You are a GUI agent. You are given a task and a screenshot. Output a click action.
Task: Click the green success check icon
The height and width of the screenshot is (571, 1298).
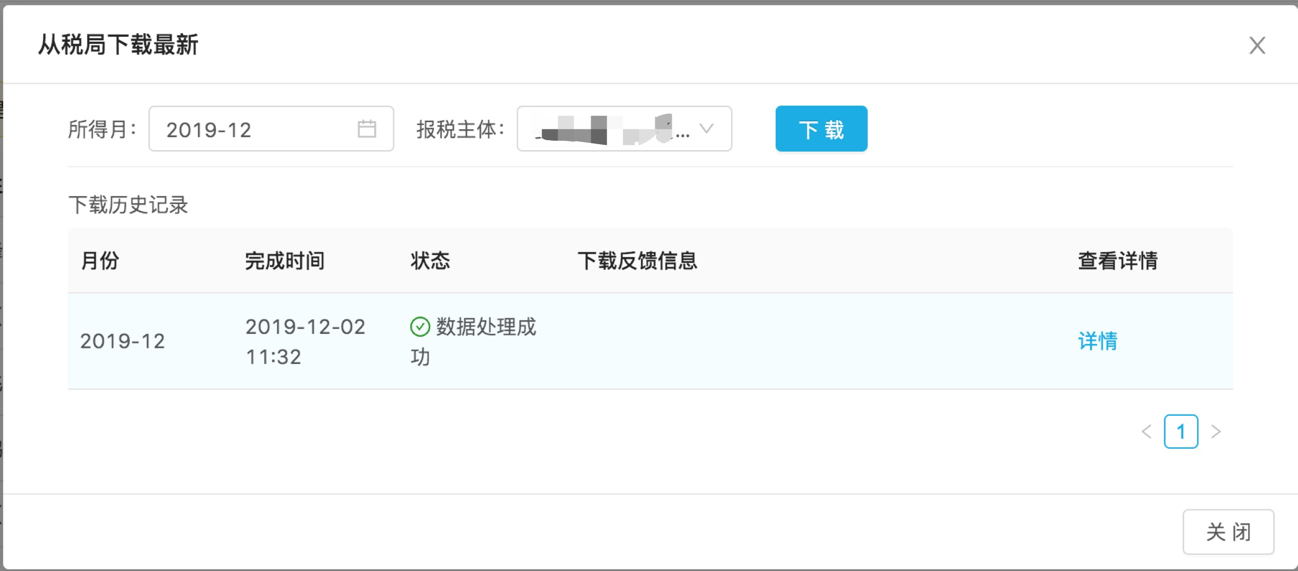420,327
